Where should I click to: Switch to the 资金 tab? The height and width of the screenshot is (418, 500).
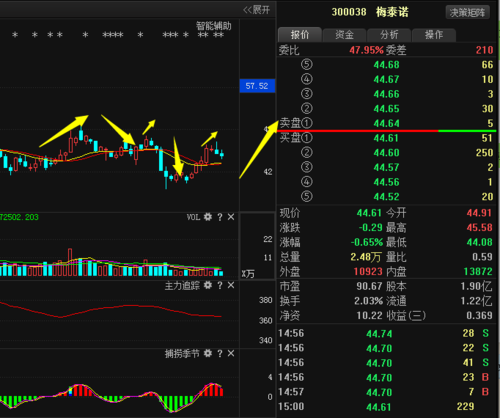pos(344,35)
